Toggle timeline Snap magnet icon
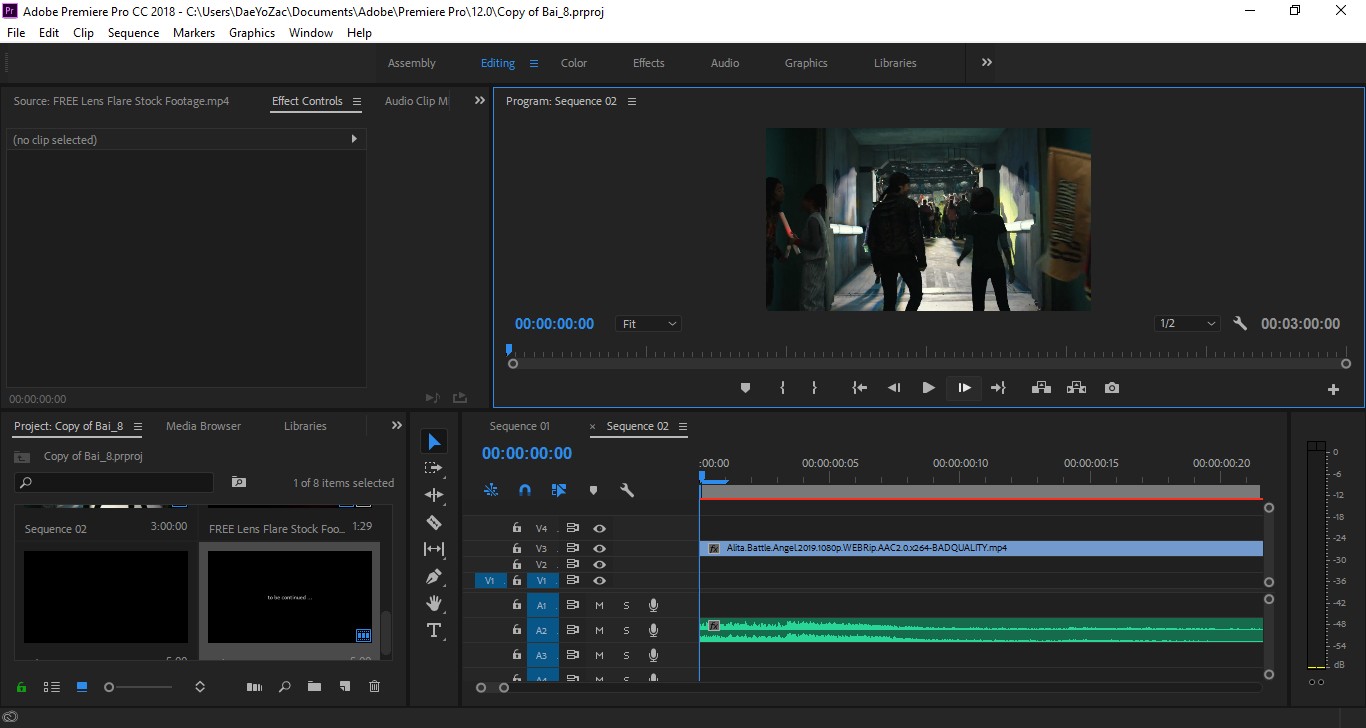This screenshot has width=1366, height=728. coord(525,490)
